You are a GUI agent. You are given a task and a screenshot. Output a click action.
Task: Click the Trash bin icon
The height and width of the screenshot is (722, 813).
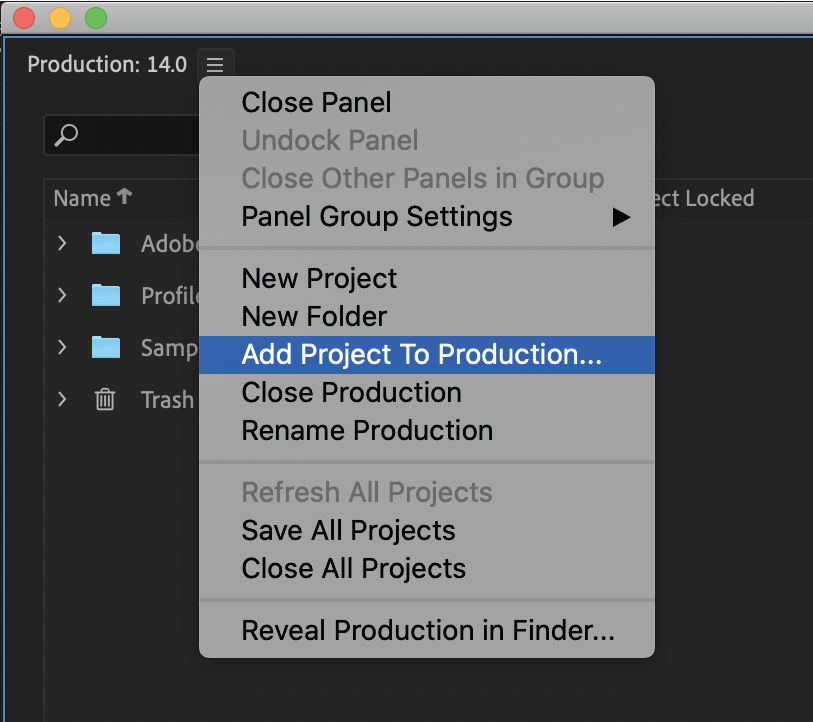point(105,399)
